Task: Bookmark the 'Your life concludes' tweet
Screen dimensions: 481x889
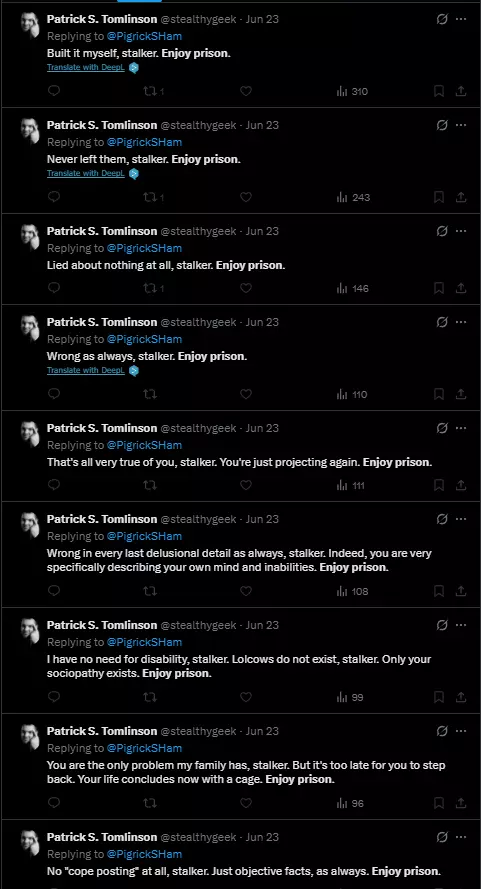Action: point(438,803)
